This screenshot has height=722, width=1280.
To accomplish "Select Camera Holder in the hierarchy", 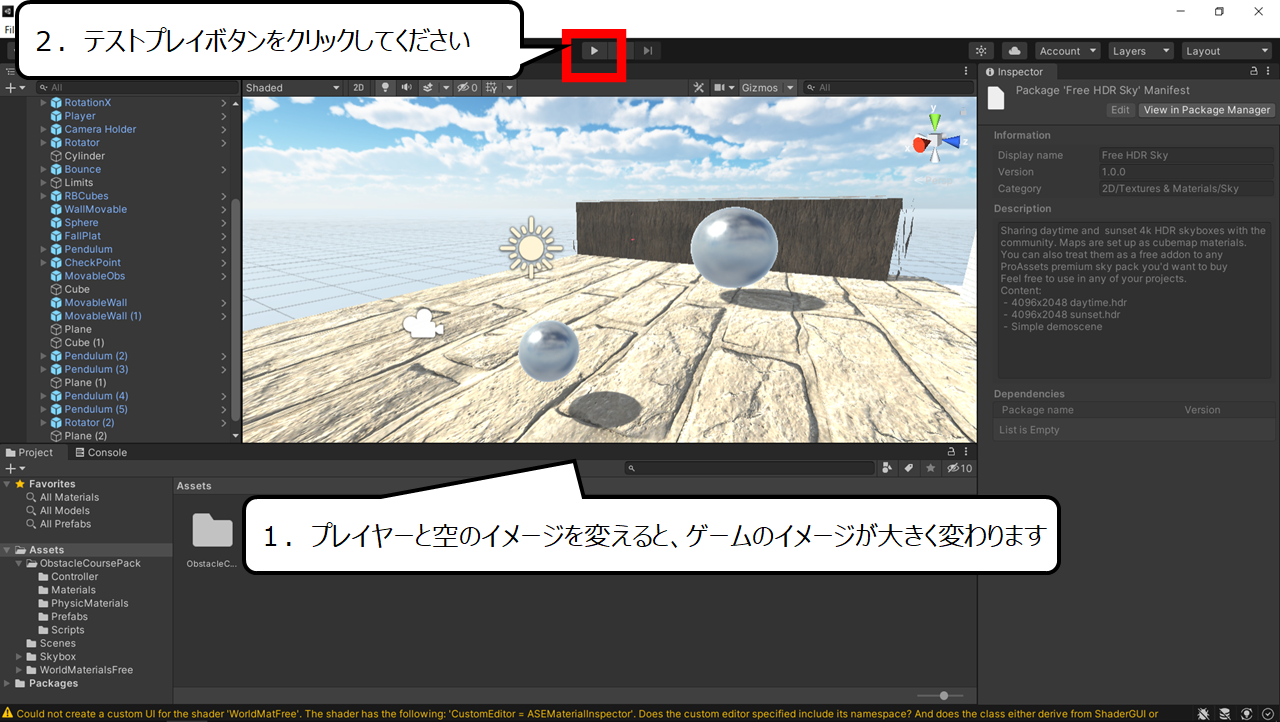I will 100,129.
